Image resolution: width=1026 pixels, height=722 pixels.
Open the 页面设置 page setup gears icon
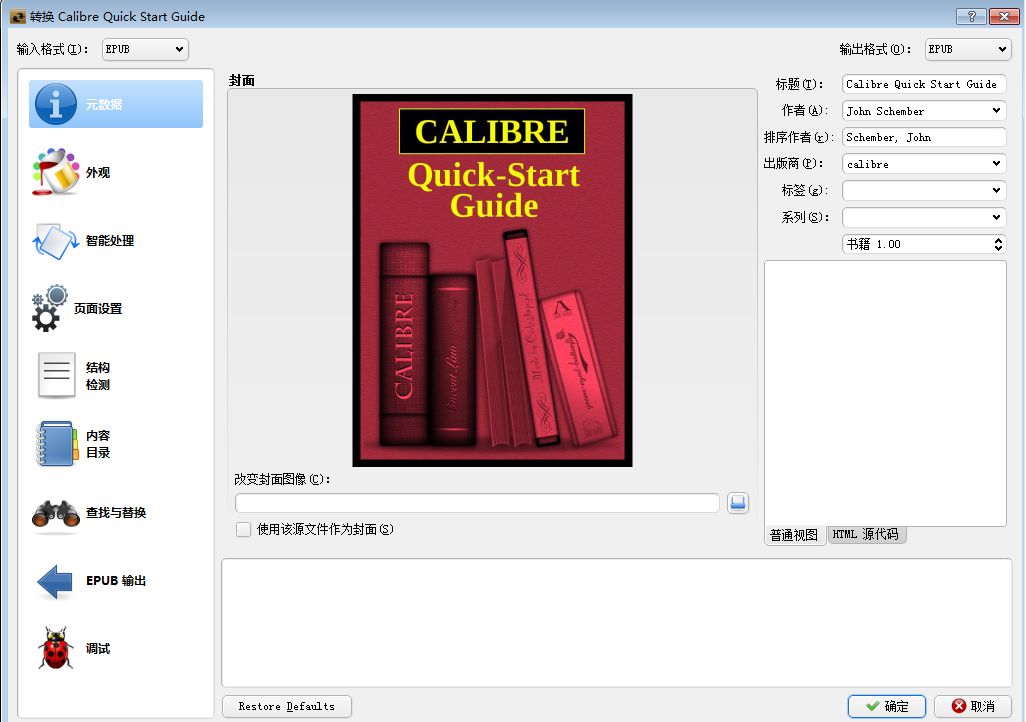(x=50, y=308)
